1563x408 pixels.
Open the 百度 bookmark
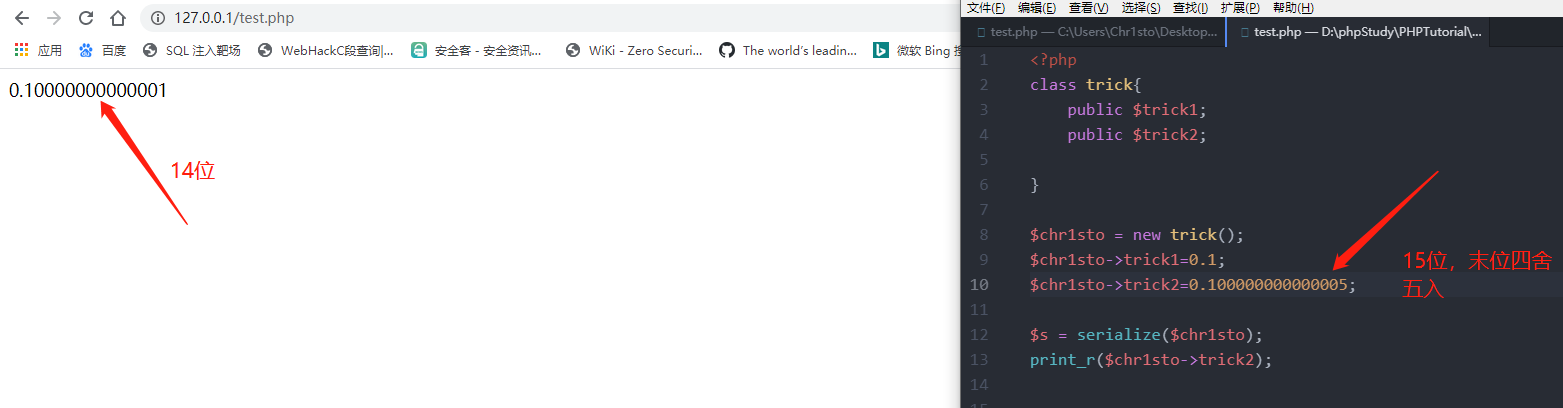tap(103, 50)
